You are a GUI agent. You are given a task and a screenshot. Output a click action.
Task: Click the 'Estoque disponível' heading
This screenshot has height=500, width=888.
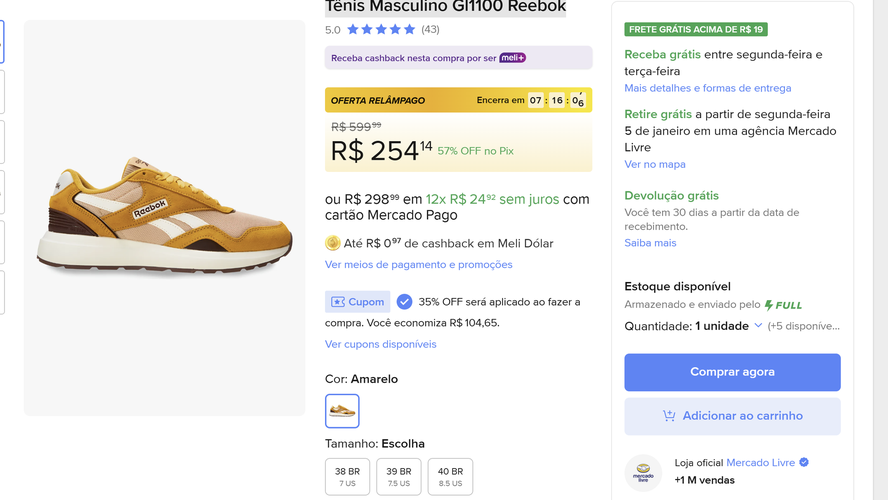tap(677, 287)
